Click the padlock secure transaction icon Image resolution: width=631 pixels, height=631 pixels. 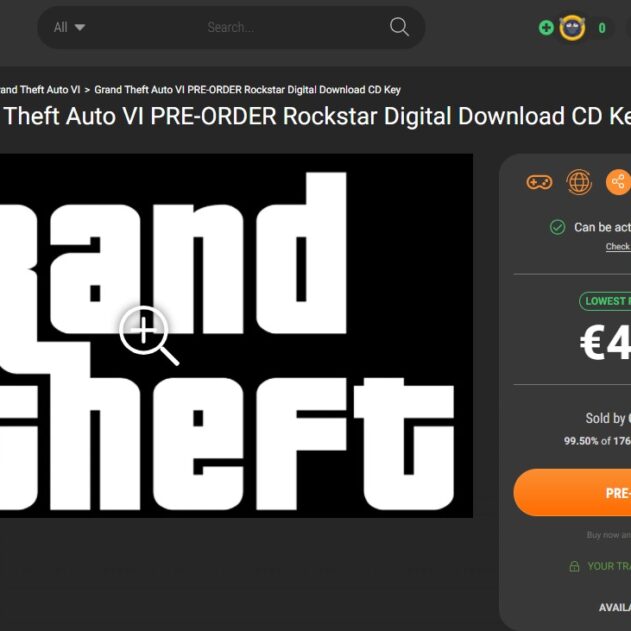tap(574, 566)
